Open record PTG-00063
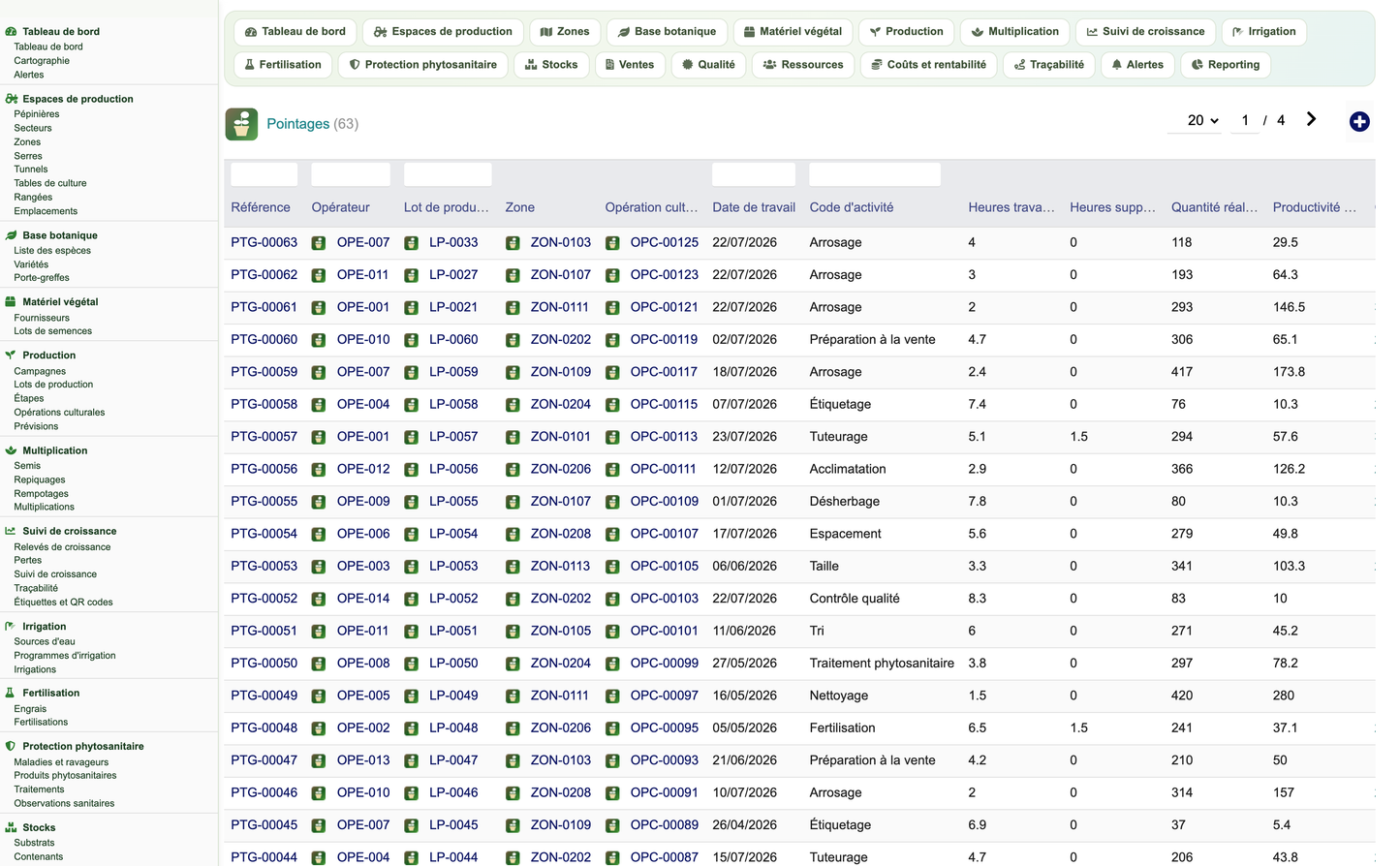 pyautogui.click(x=264, y=242)
